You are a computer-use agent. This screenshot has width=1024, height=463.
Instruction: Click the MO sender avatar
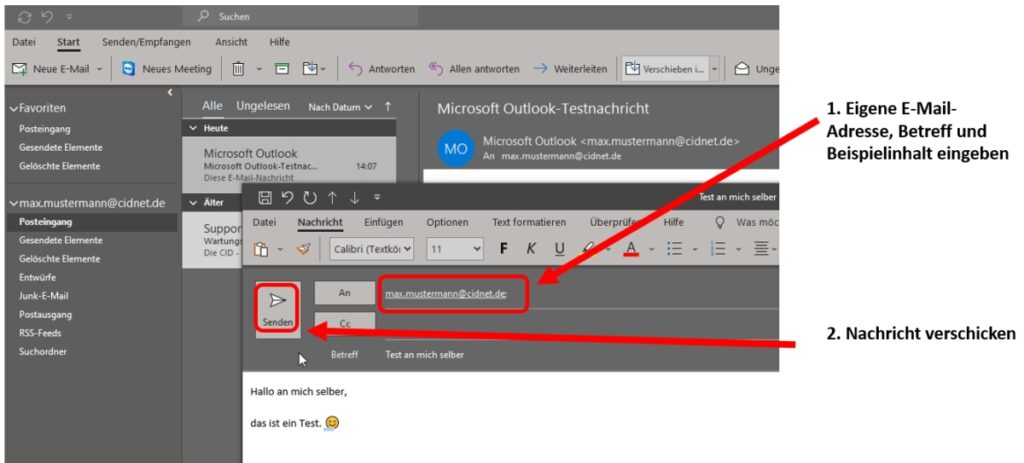[456, 149]
